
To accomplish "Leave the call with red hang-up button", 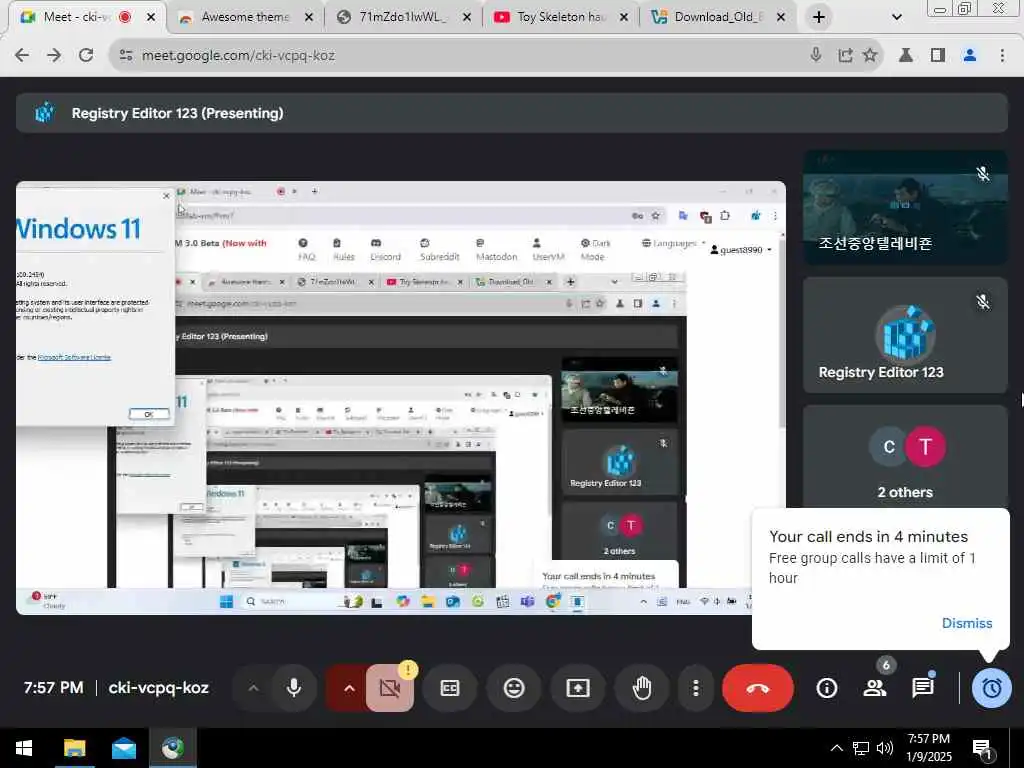I will pos(758,688).
